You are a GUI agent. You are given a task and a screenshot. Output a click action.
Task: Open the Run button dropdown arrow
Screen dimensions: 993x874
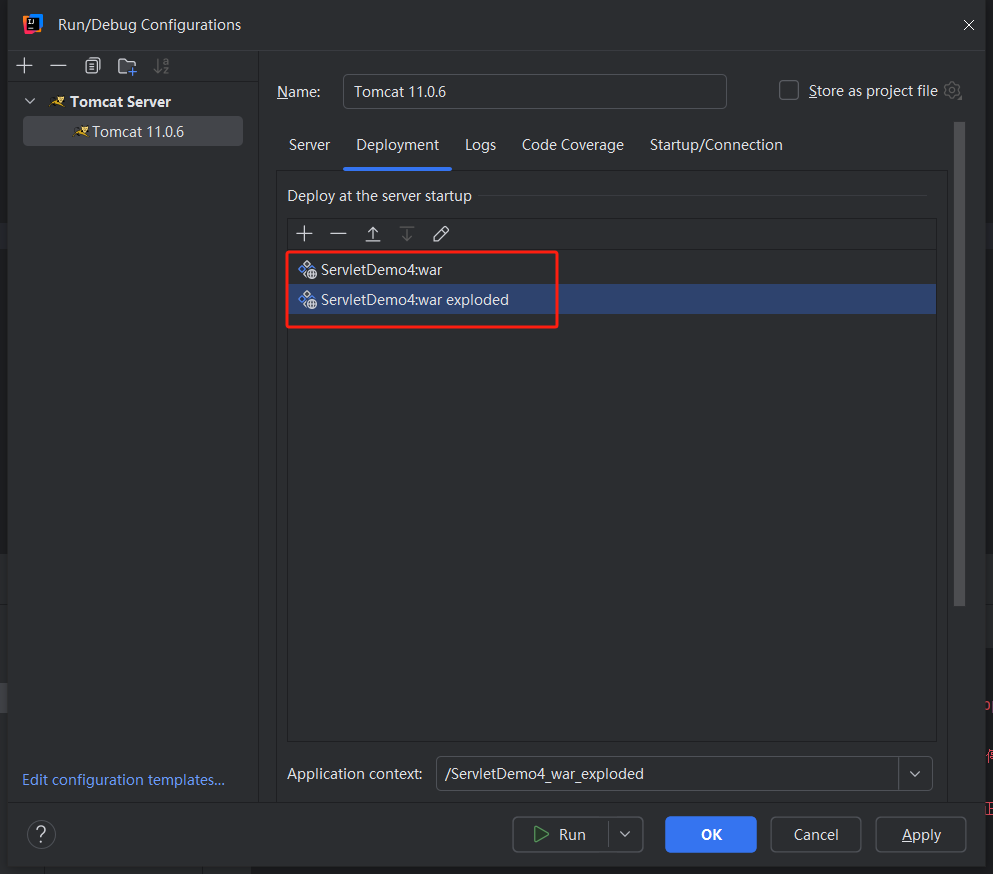(x=625, y=835)
